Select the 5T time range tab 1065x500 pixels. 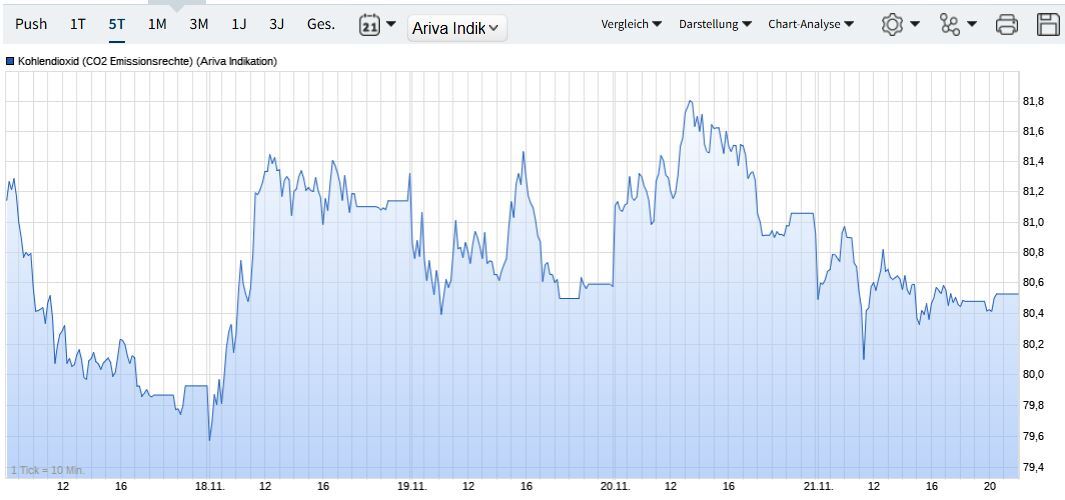[x=117, y=24]
